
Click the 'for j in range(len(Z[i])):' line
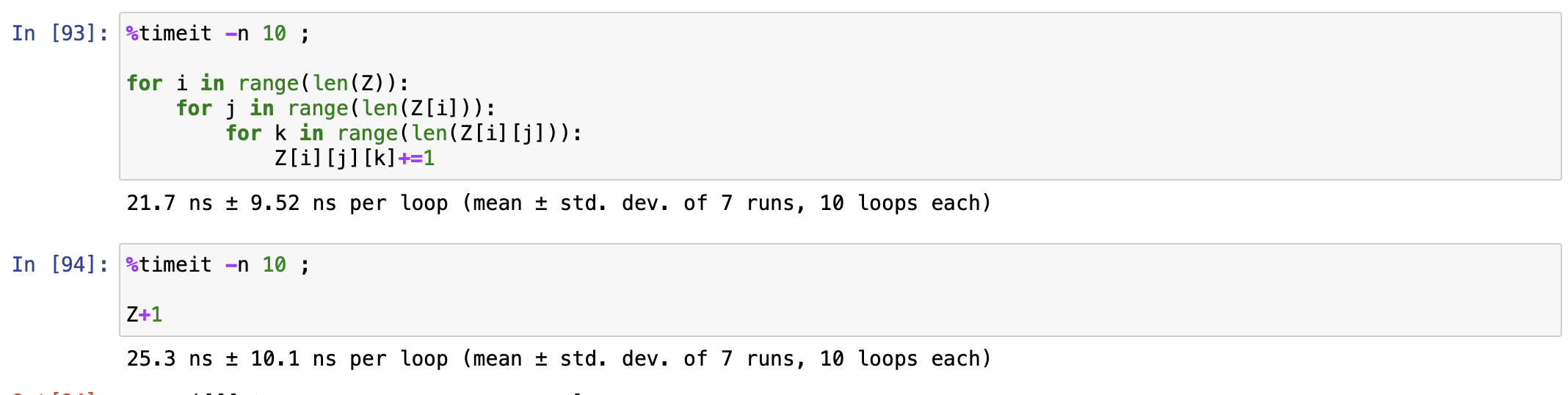pyautogui.click(x=335, y=108)
